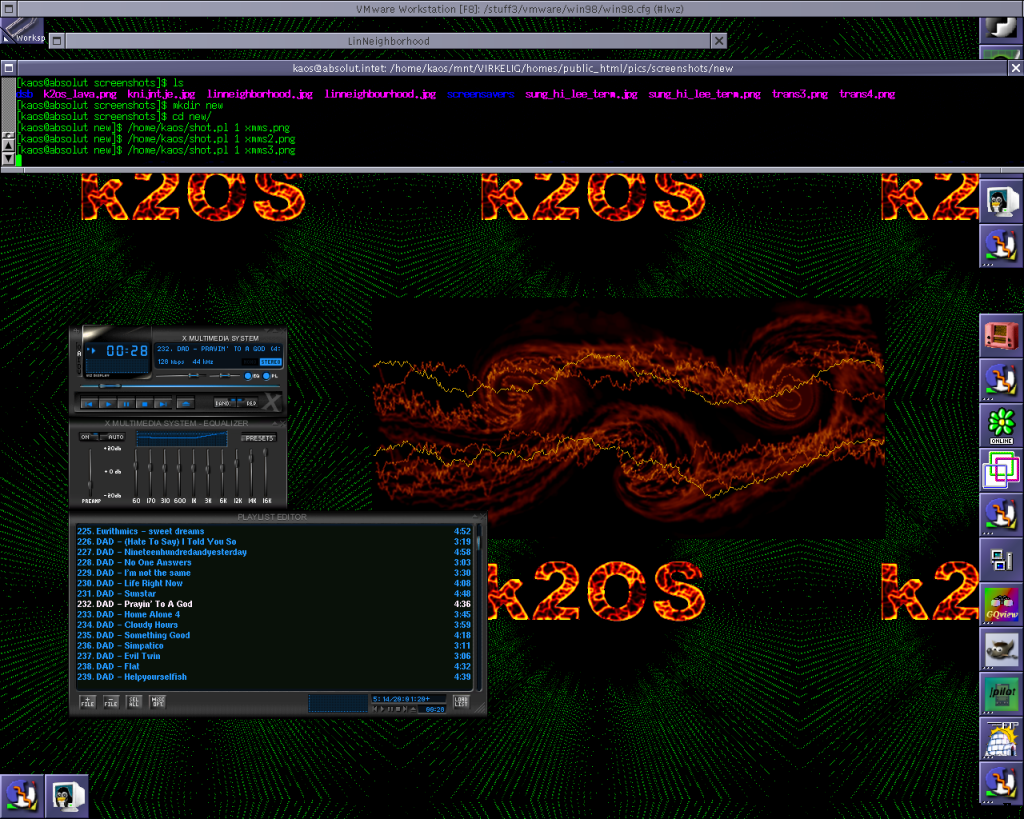Image resolution: width=1024 pixels, height=819 pixels.
Task: Click the Workspace clip icon in top-left
Action: point(23,30)
